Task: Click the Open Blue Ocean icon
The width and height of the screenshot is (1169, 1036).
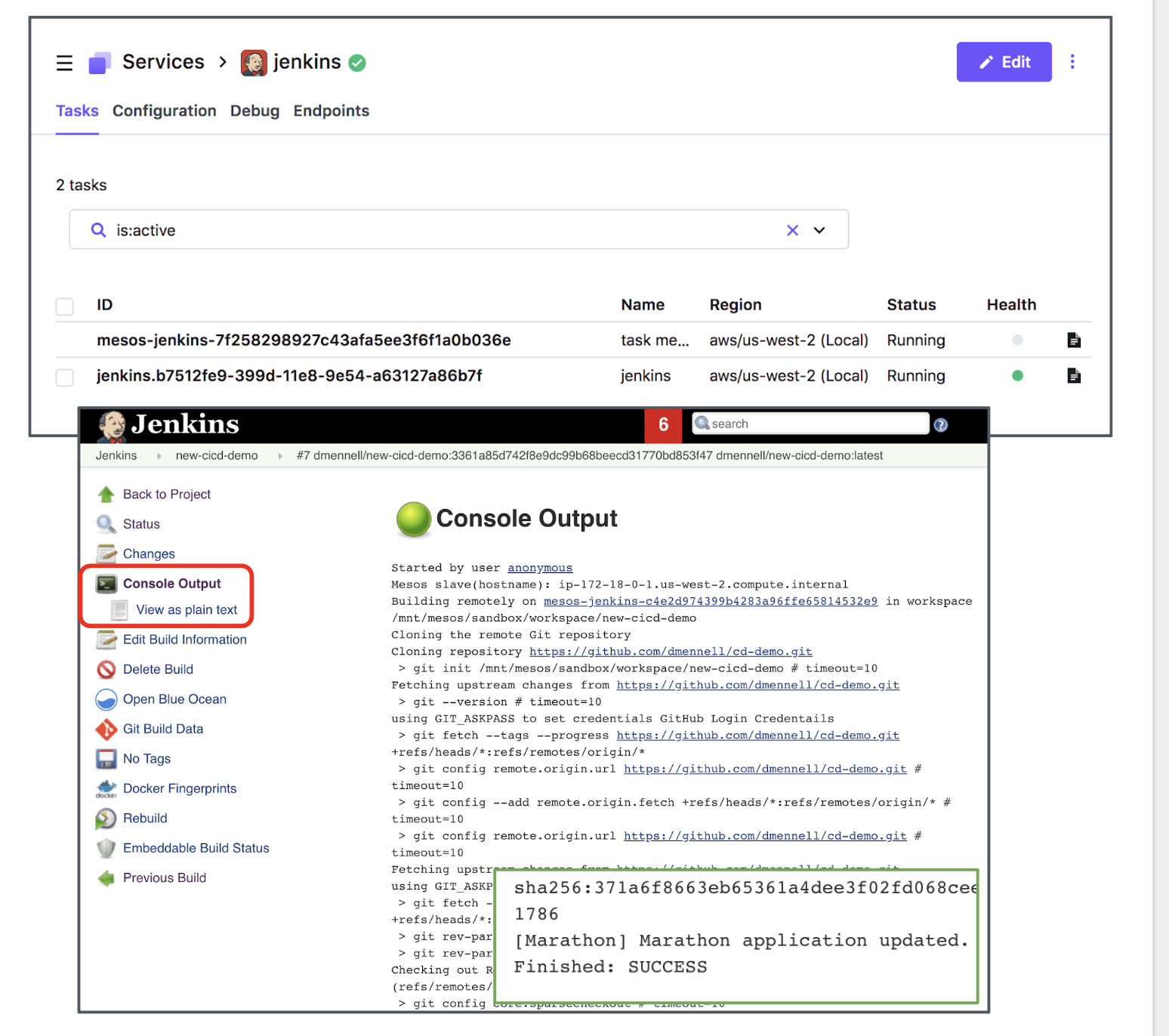Action: (x=106, y=699)
